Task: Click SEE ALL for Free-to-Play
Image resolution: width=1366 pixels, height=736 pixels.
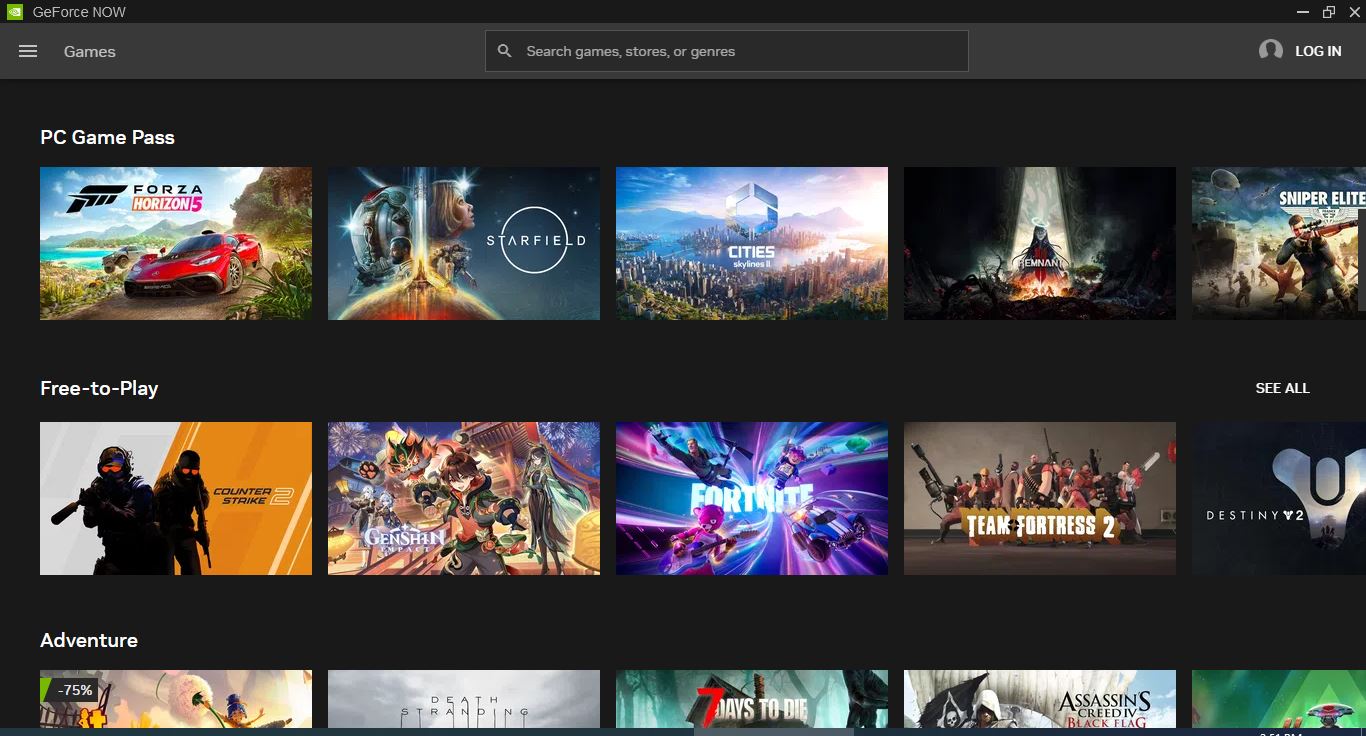Action: click(x=1282, y=388)
